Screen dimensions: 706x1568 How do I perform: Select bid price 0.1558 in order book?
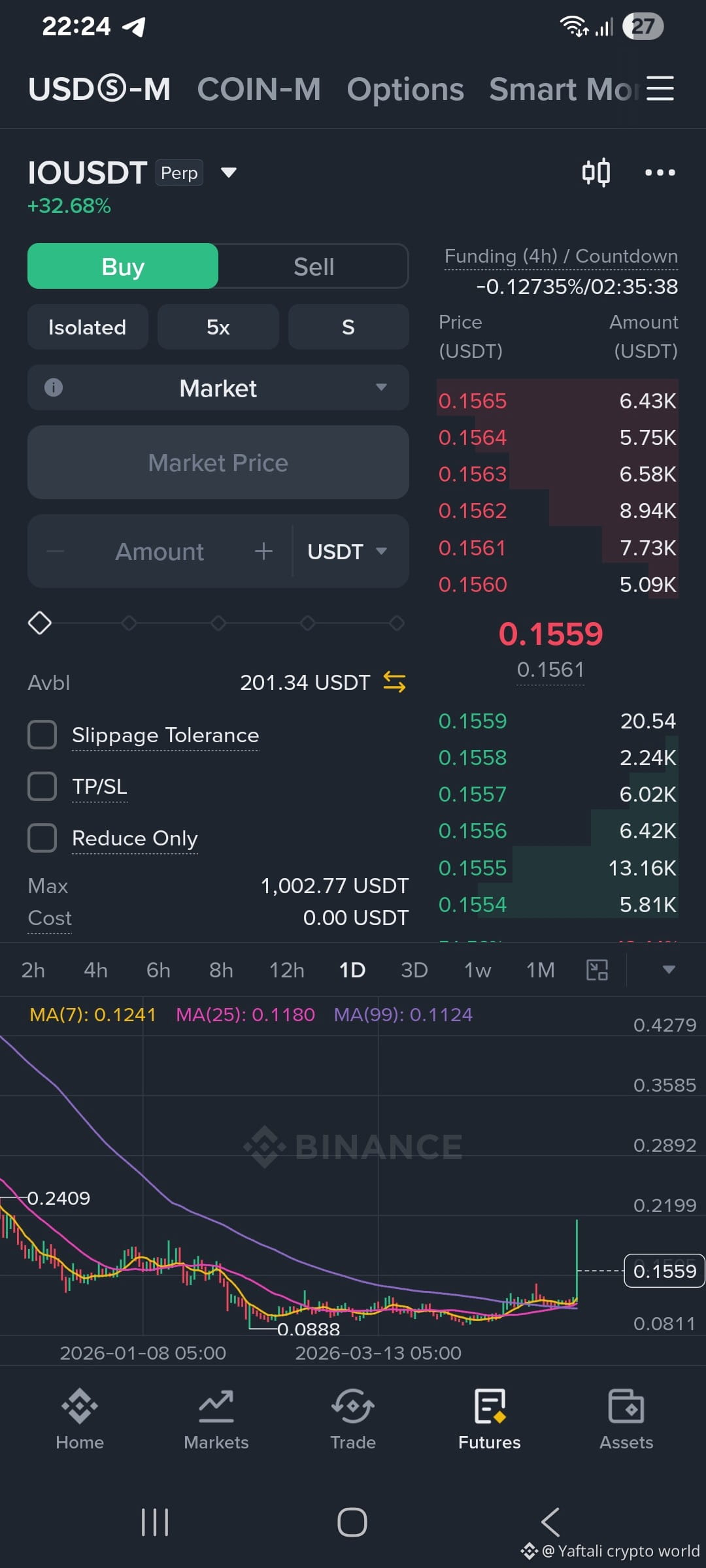pyautogui.click(x=473, y=757)
